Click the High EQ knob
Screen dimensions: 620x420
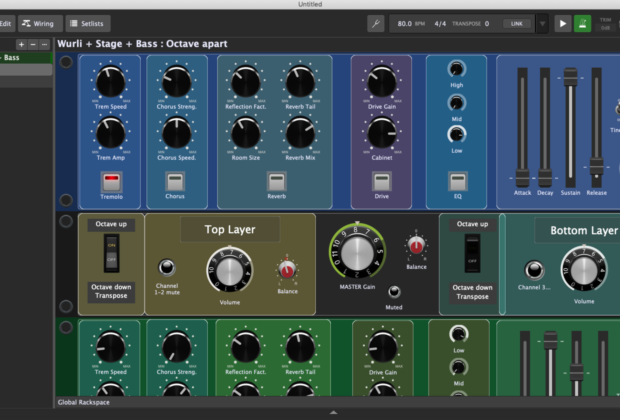coord(457,69)
